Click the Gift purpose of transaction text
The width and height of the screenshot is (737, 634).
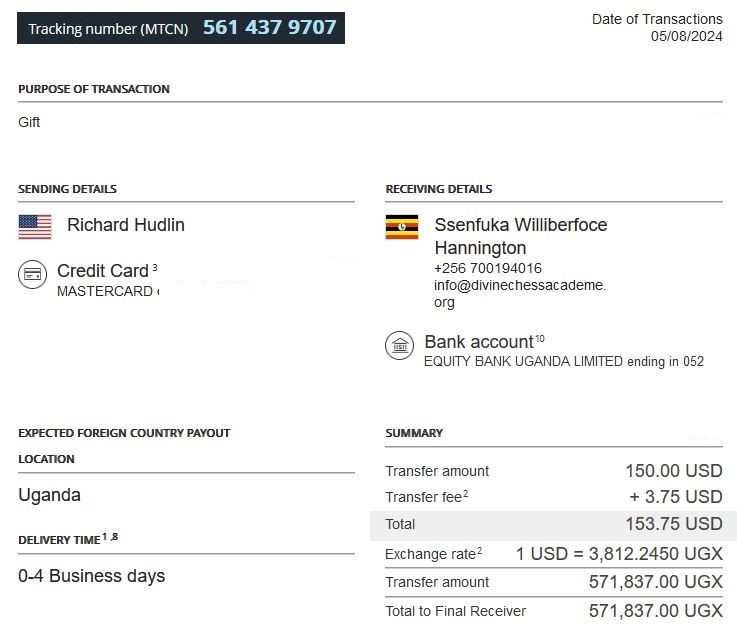[x=29, y=122]
